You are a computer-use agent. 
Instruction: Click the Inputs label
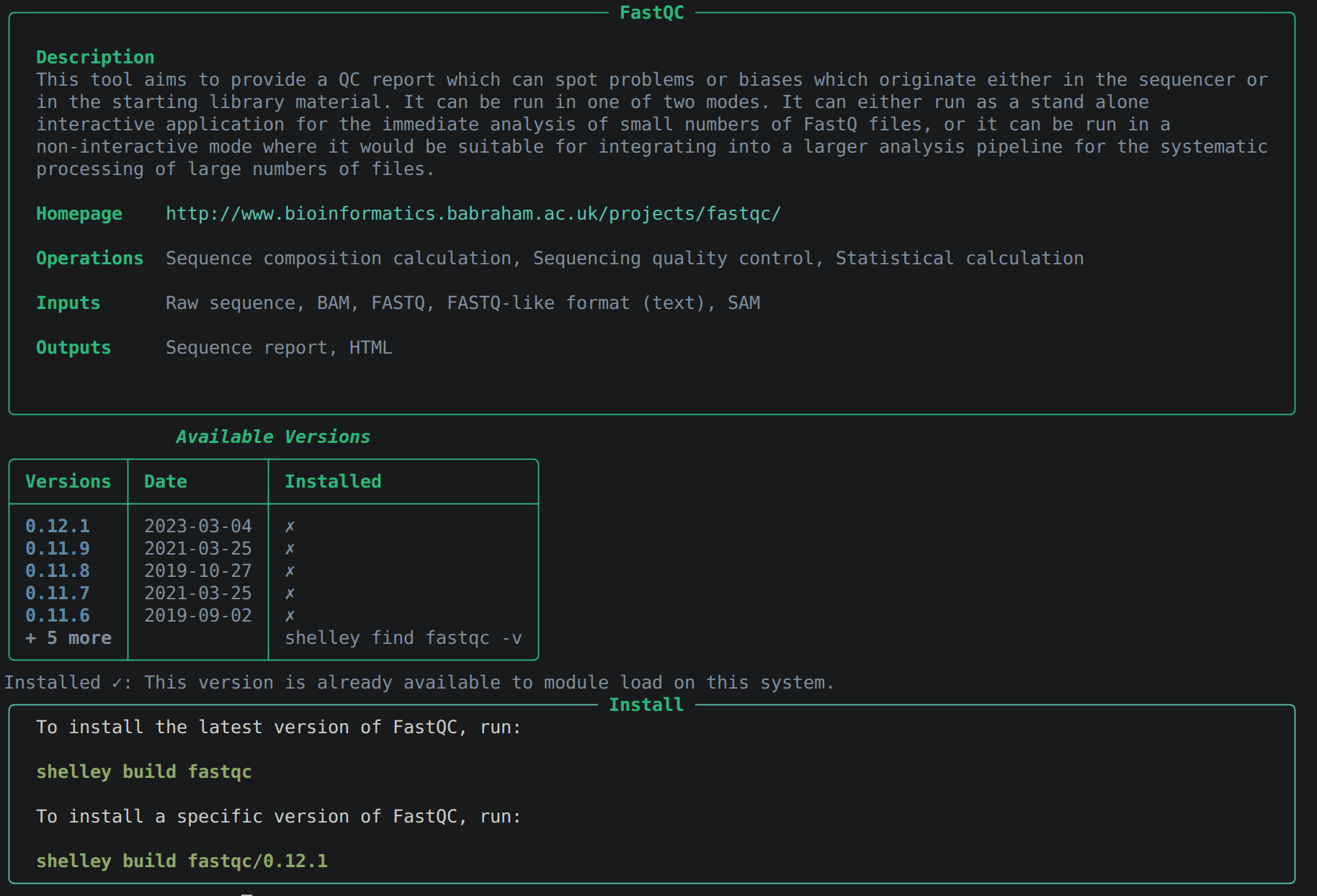tap(68, 303)
